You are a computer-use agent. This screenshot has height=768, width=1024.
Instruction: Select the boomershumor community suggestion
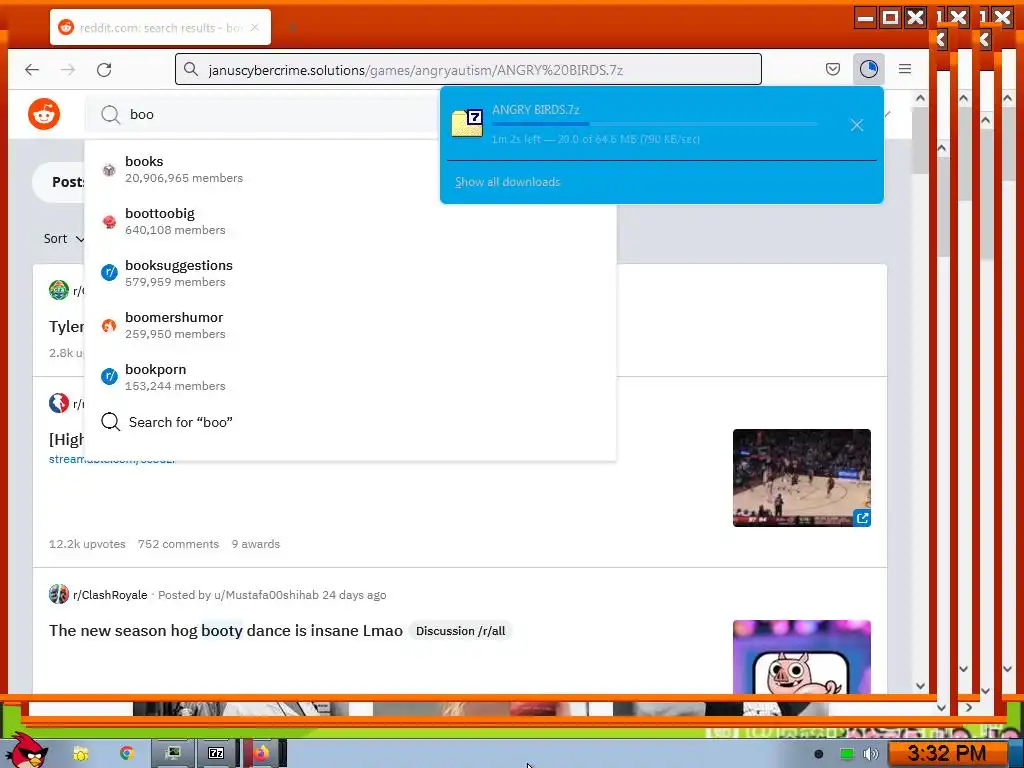pos(350,325)
